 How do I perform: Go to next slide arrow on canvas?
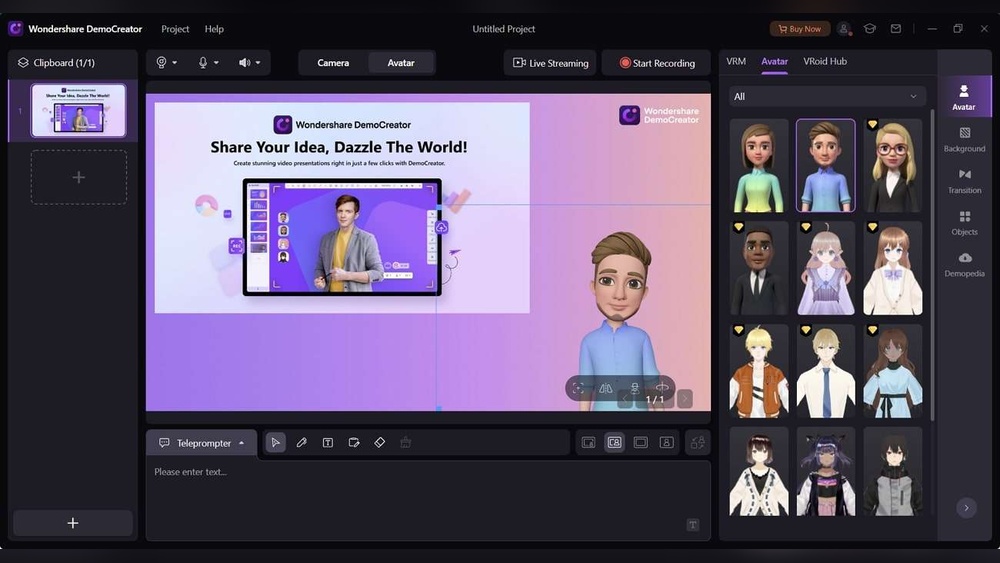pyautogui.click(x=684, y=399)
